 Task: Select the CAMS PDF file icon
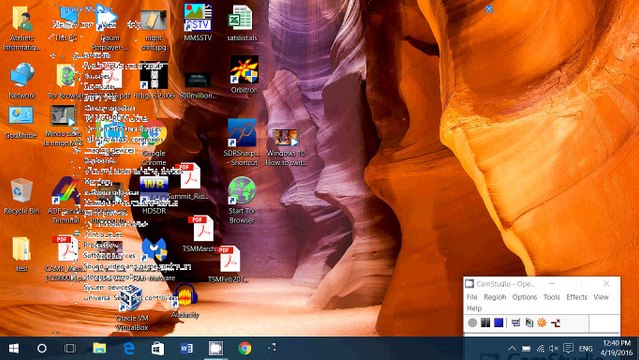click(x=65, y=258)
